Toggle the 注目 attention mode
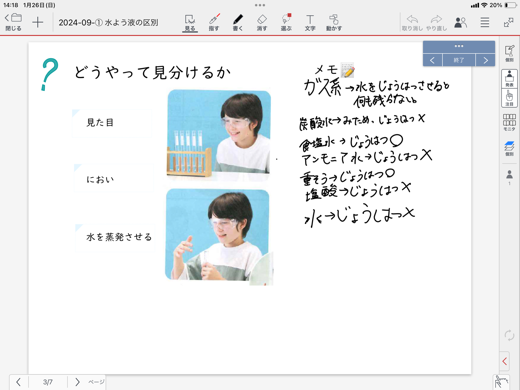The width and height of the screenshot is (520, 390). [509, 98]
